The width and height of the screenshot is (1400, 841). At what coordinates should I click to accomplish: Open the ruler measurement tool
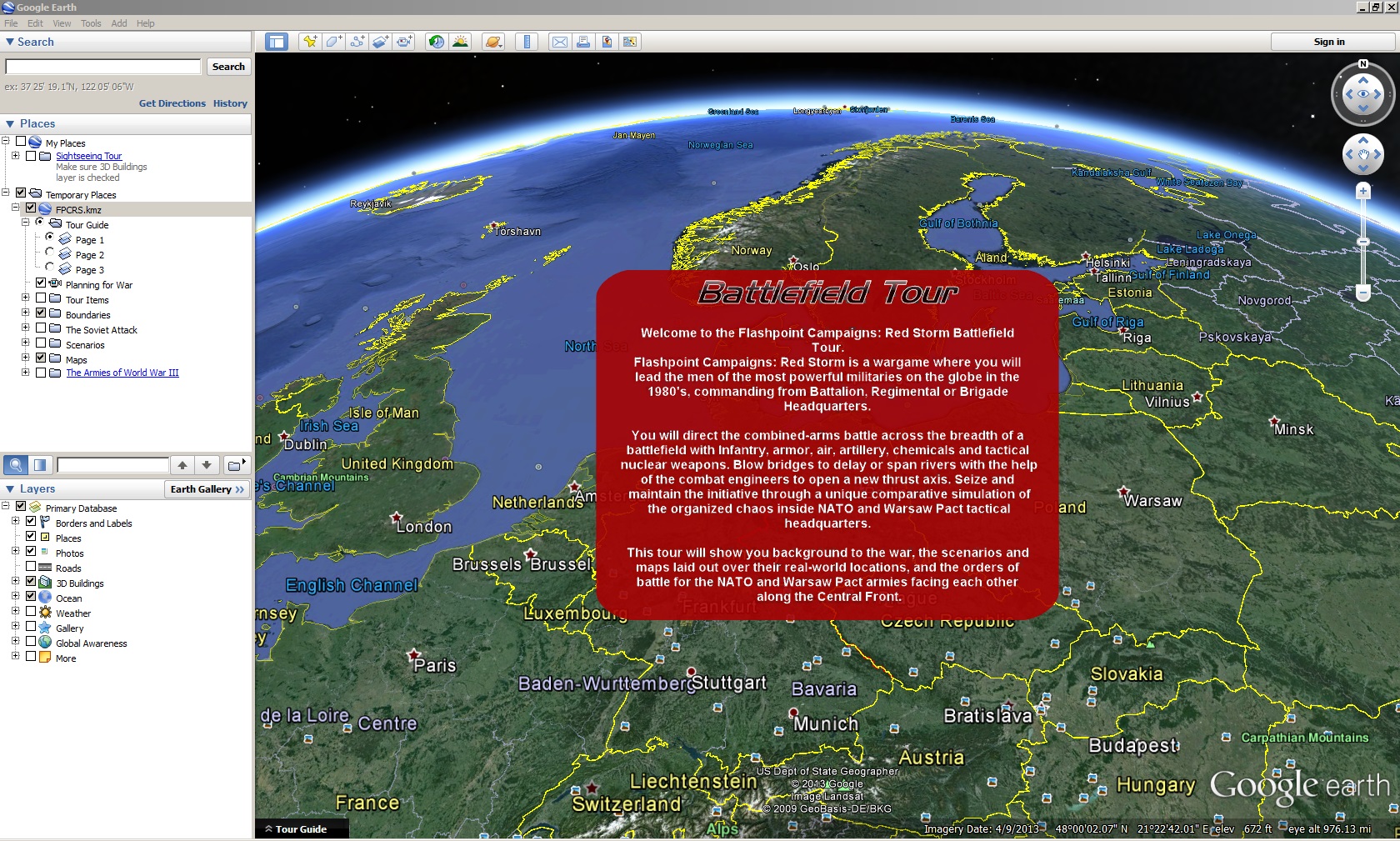coord(527,42)
